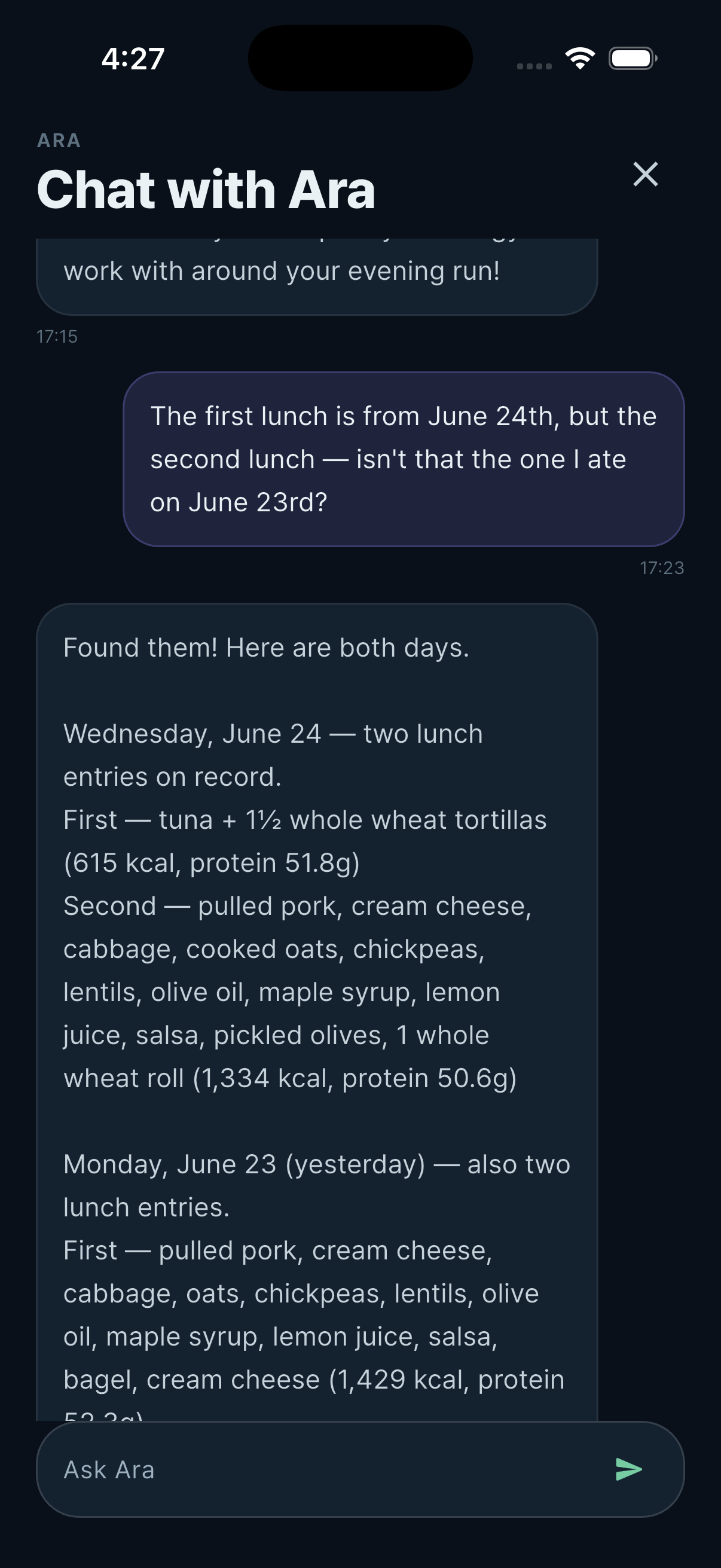This screenshot has width=721, height=1568.
Task: Tap the 'bagel, cream cheese (1,429 kcal' line
Action: point(314,1379)
